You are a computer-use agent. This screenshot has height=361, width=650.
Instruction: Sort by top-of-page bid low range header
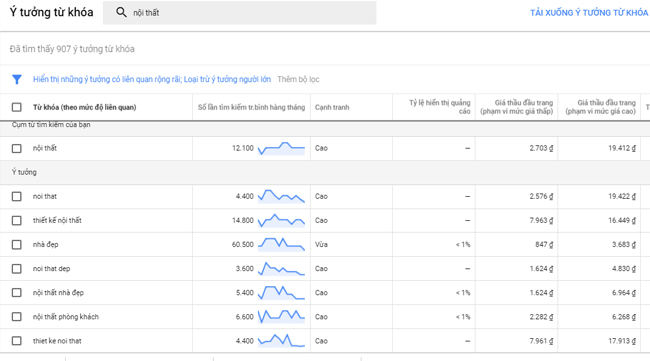click(517, 107)
